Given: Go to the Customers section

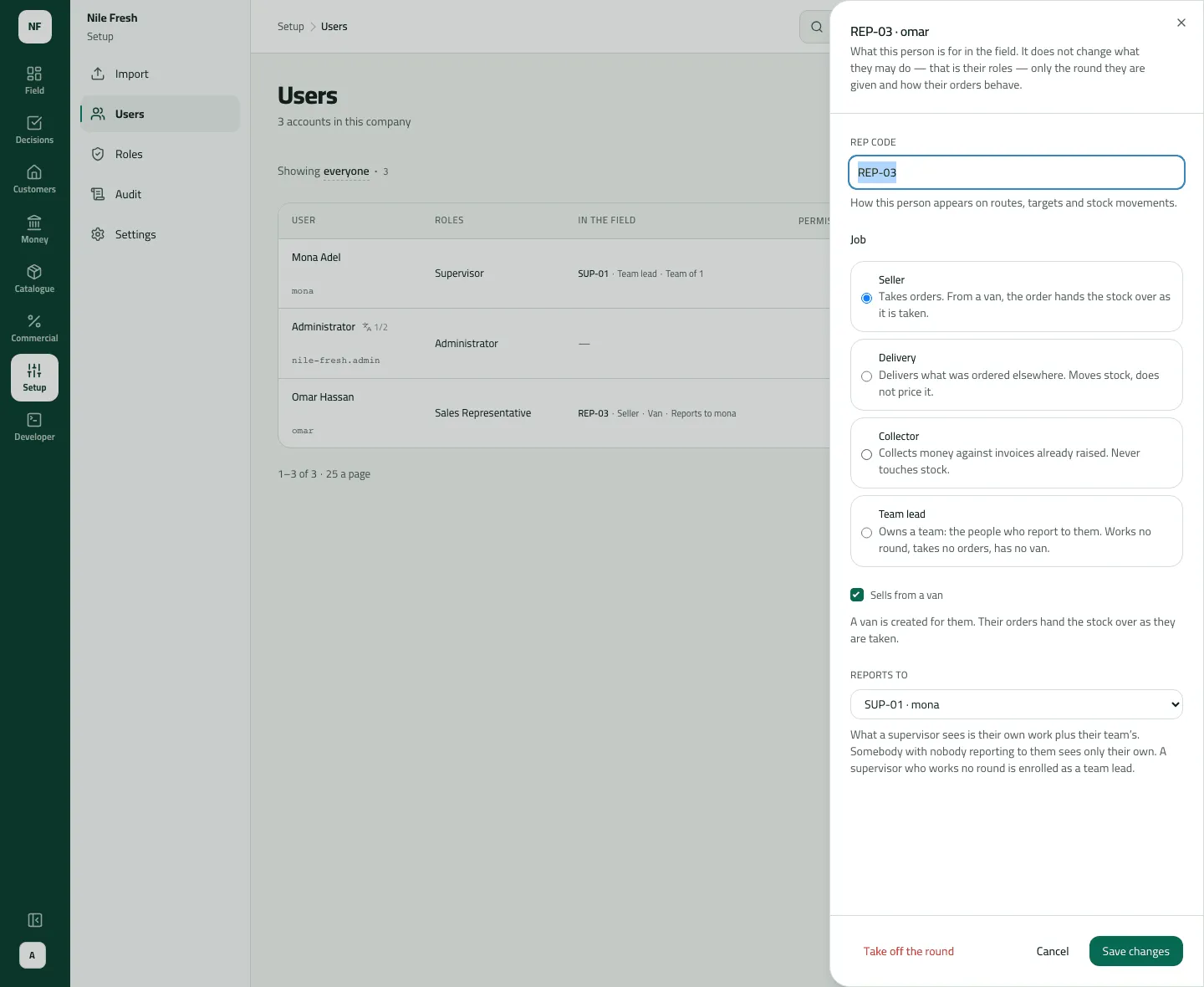Looking at the screenshot, I should pyautogui.click(x=34, y=179).
